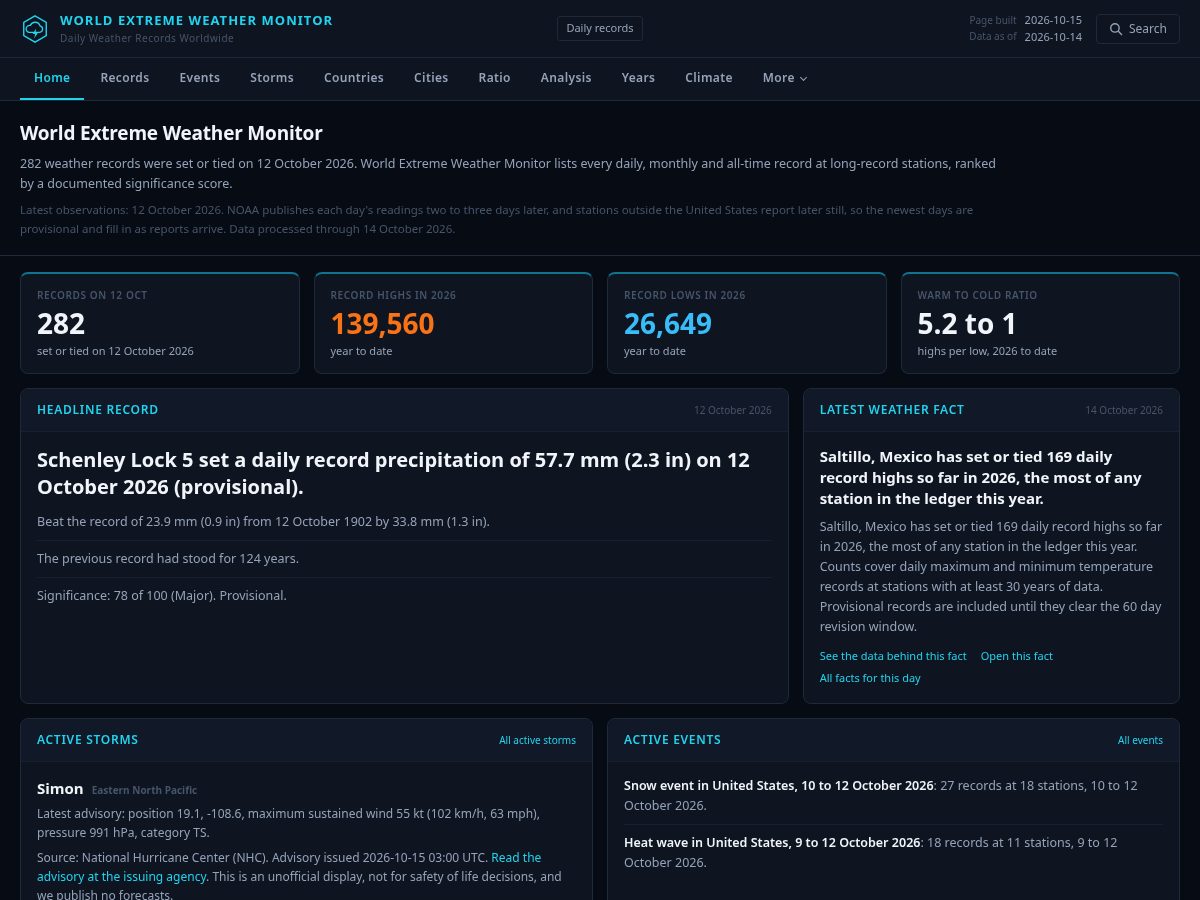This screenshot has width=1200, height=900.
Task: Click the 'Beat the record of 23.9 mm' line
Action: (x=263, y=521)
